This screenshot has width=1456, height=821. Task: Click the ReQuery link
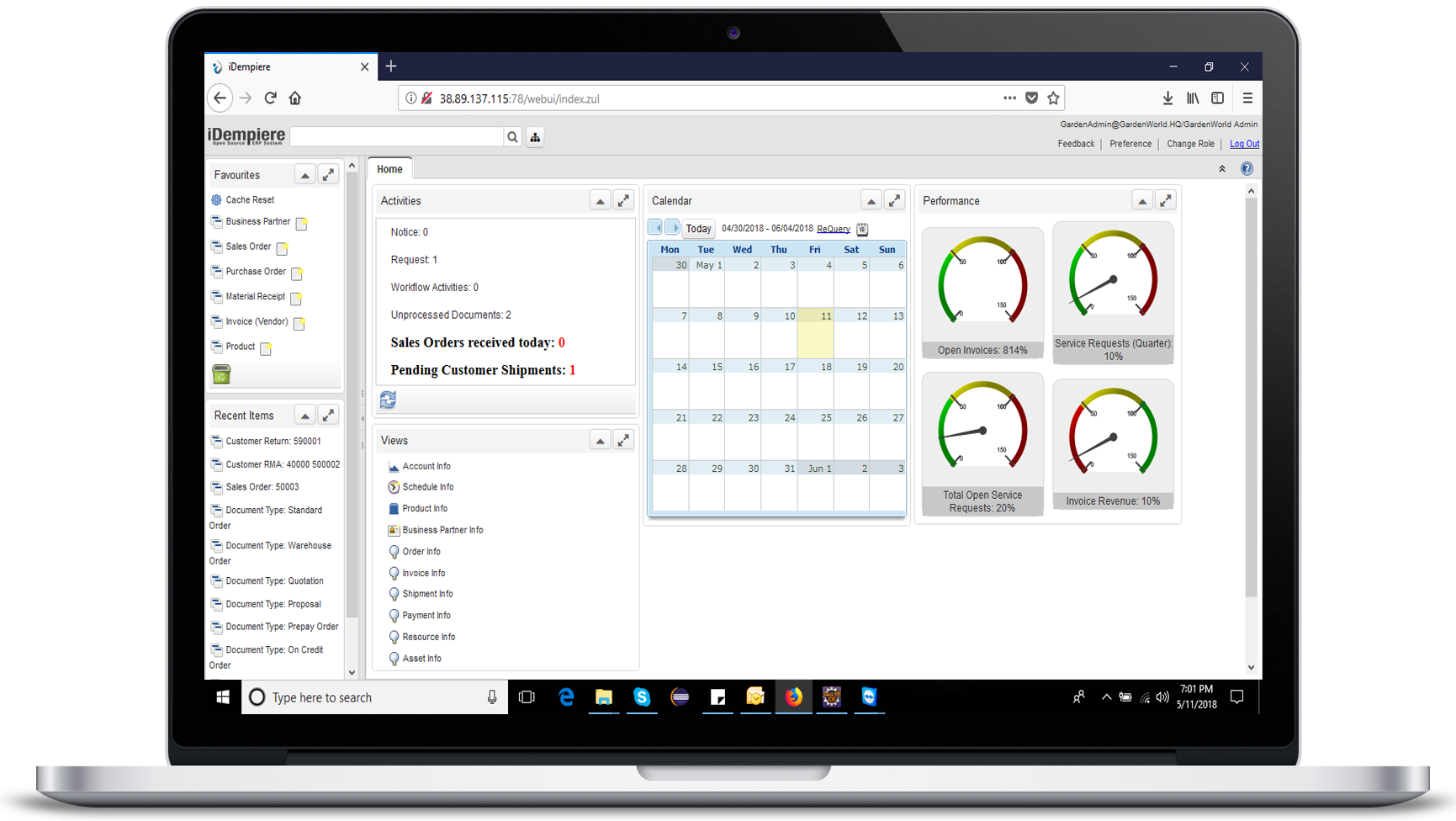click(833, 229)
